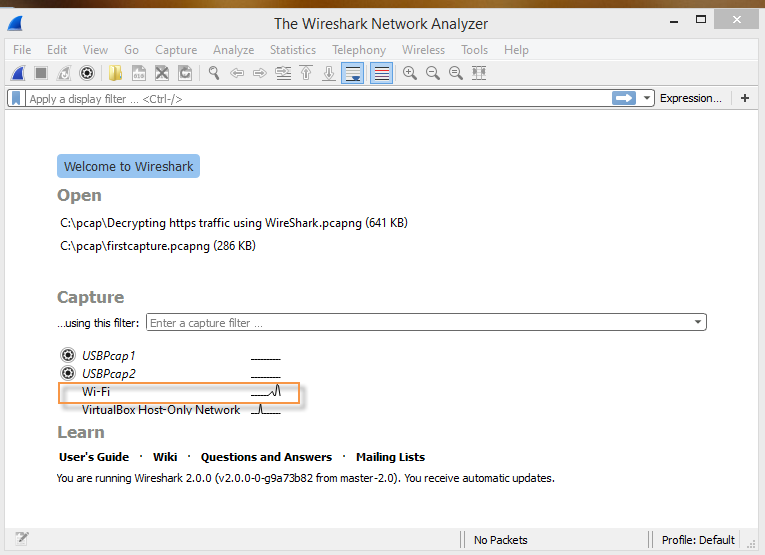The height and width of the screenshot is (555, 765).
Task: Open recent file Decrypting https traffic pcapng
Action: (x=234, y=223)
